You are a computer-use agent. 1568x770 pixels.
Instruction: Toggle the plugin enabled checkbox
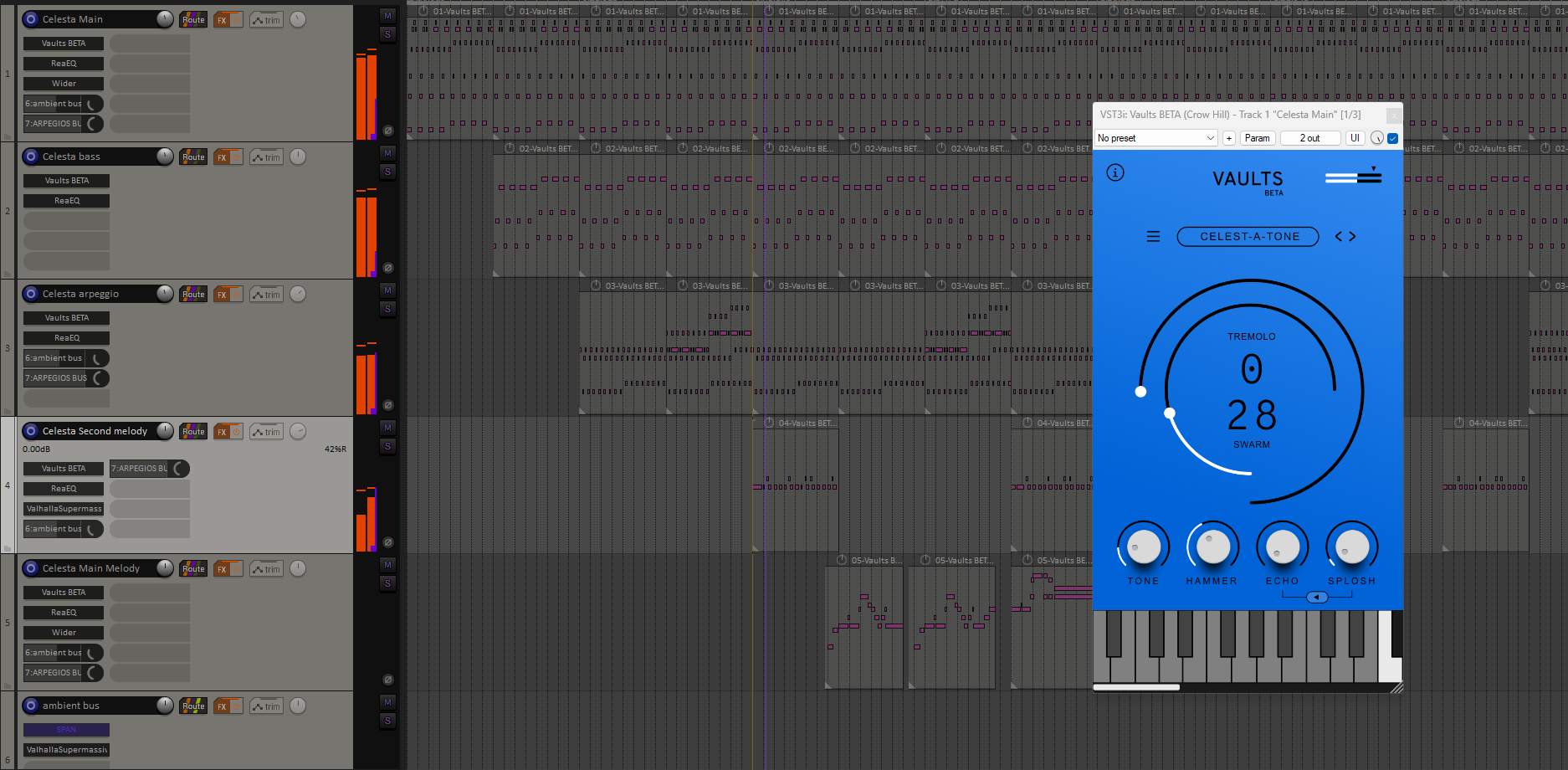(1393, 138)
